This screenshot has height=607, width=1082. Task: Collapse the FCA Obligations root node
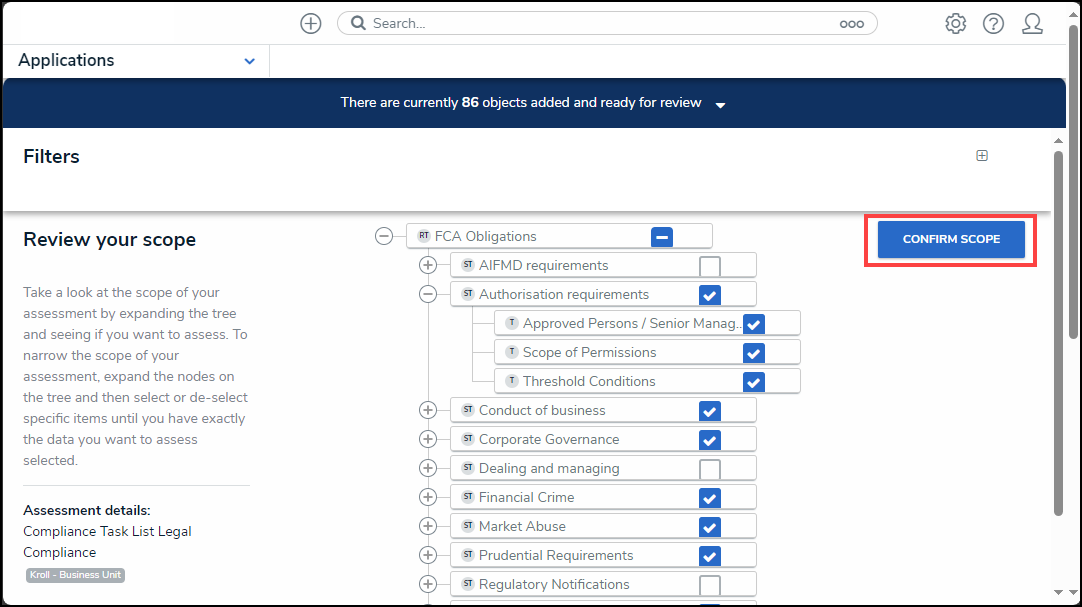click(384, 237)
